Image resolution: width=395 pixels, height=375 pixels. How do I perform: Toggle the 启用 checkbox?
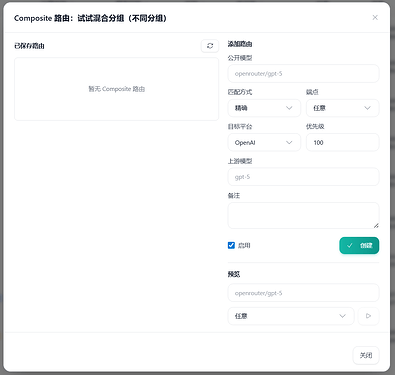point(231,245)
